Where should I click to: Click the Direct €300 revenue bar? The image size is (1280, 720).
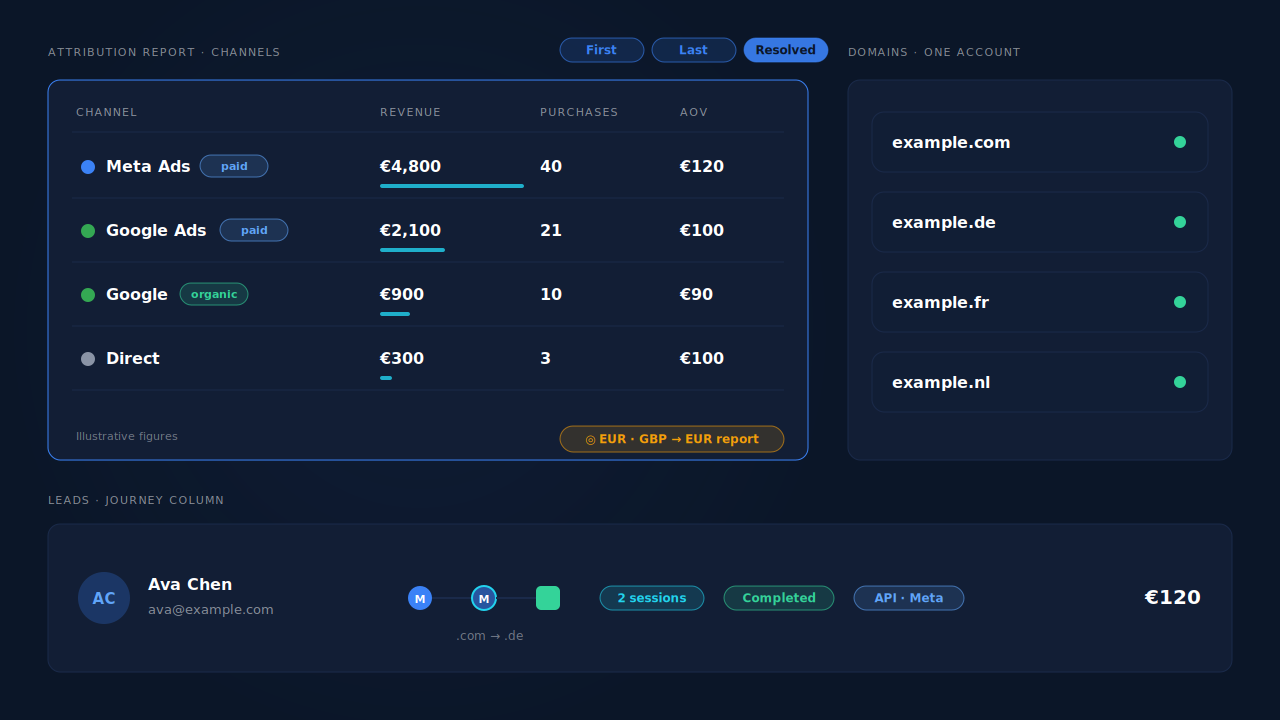click(386, 378)
